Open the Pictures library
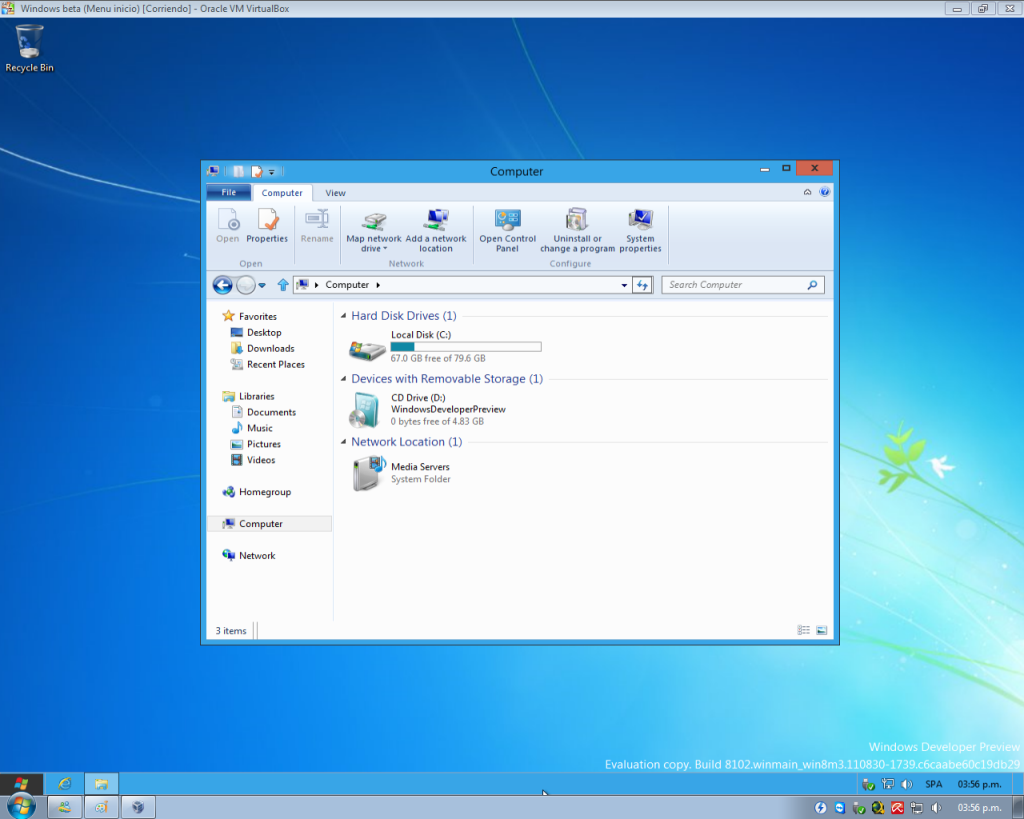 (x=263, y=444)
